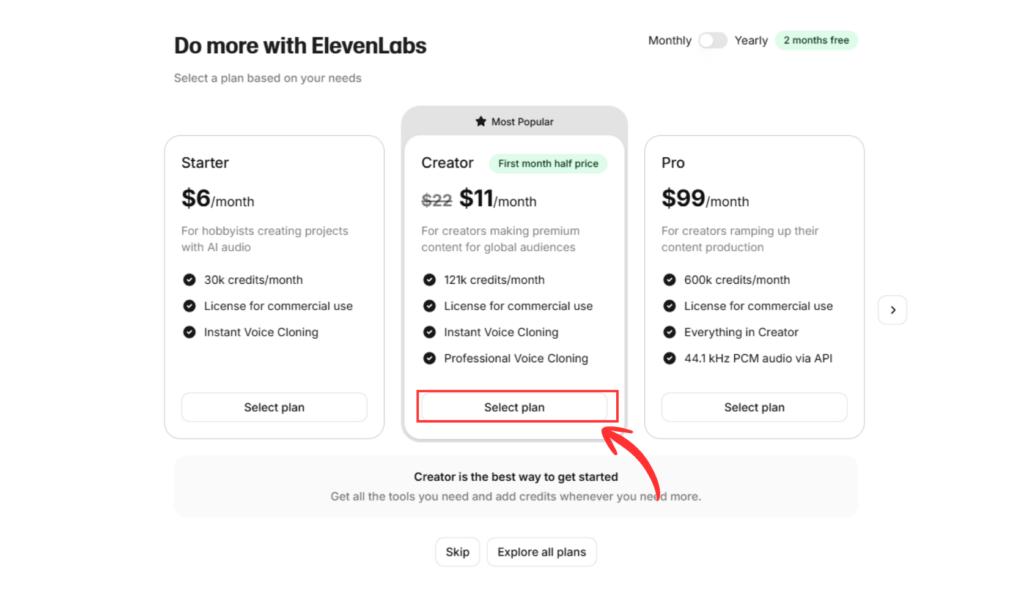Viewport: 1024px width, 597px height.
Task: Skip plan selection
Action: coord(457,552)
